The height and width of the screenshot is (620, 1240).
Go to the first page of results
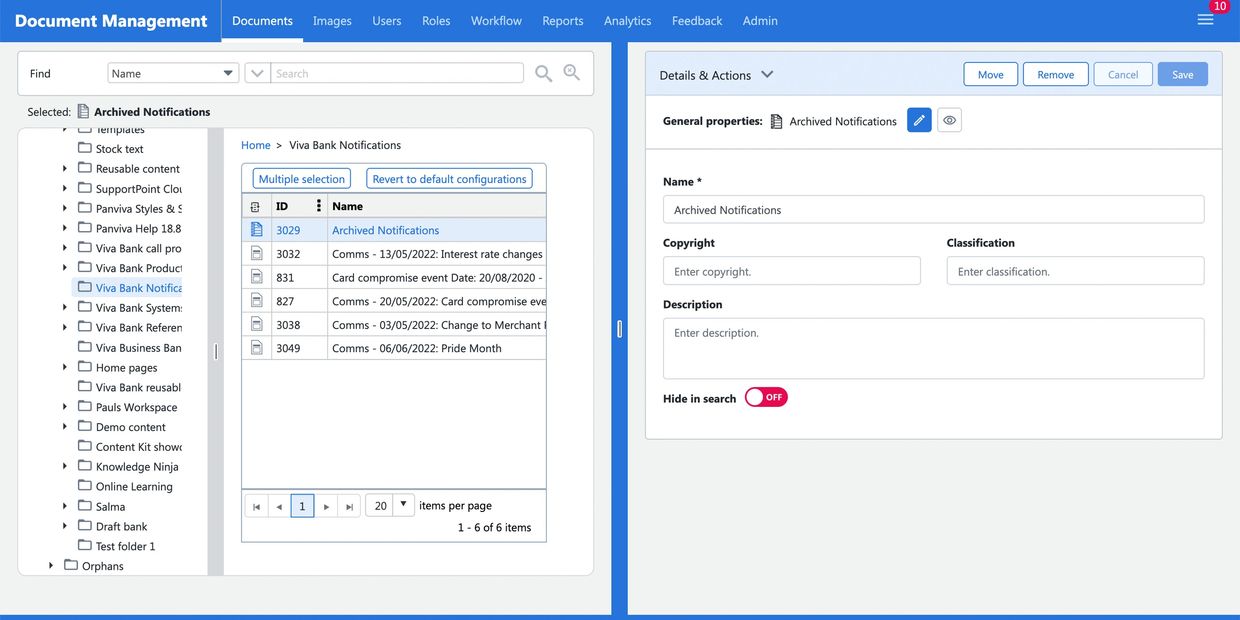tap(256, 506)
